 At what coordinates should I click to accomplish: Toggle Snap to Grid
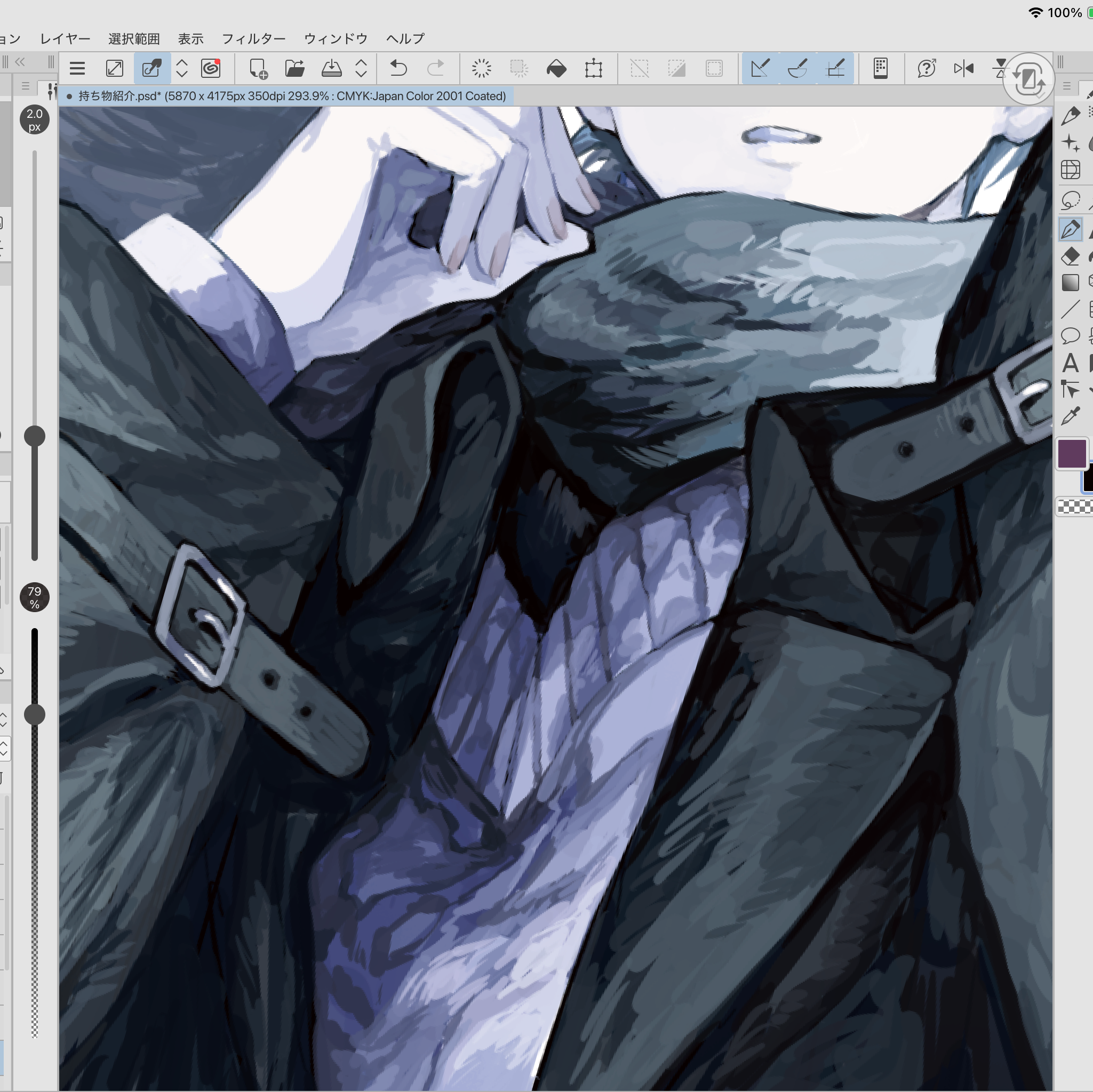point(835,68)
